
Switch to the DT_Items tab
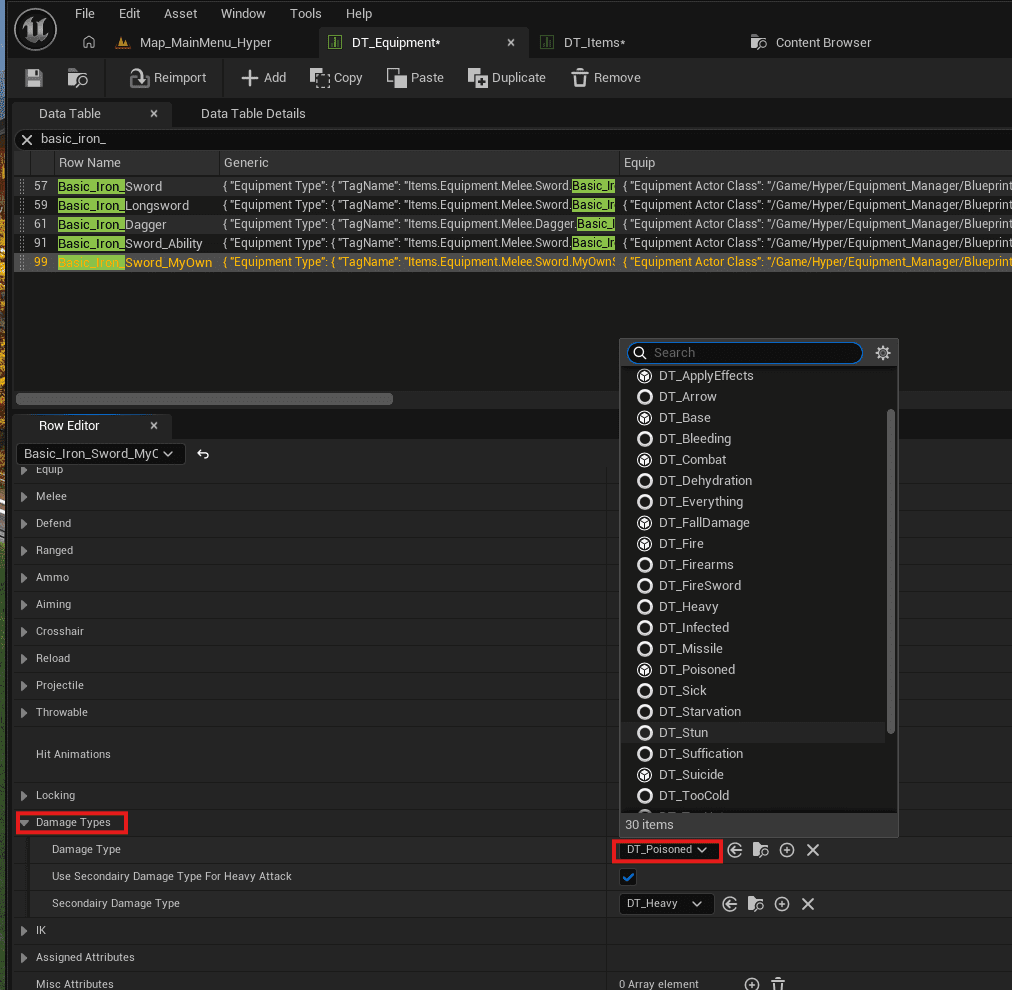pyautogui.click(x=594, y=43)
